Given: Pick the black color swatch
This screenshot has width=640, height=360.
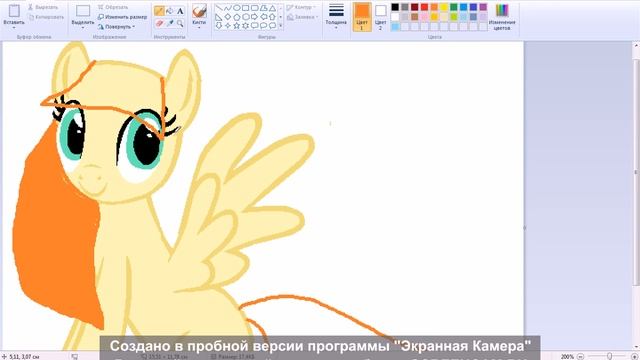Looking at the screenshot, I should (395, 7).
